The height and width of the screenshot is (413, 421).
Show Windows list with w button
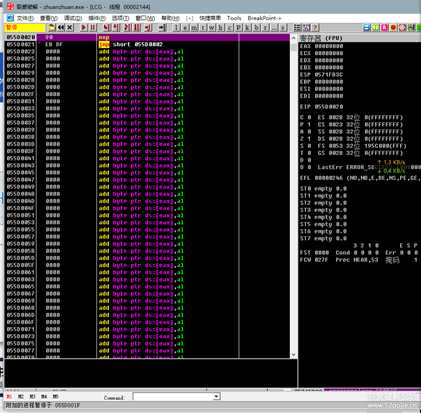(212, 28)
